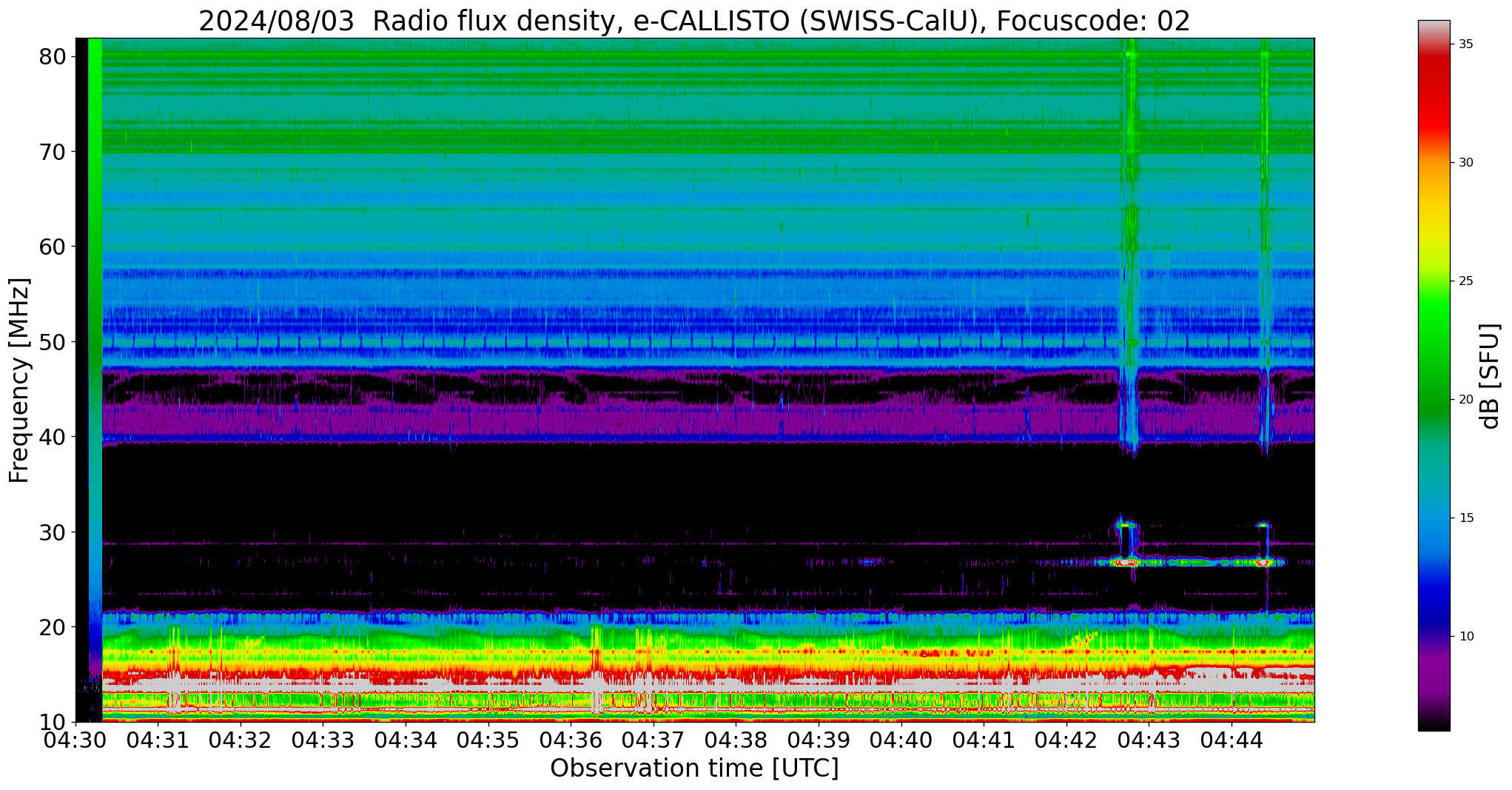
Task: Click the radio burst streak near 04:44:20
Action: pos(1264,244)
